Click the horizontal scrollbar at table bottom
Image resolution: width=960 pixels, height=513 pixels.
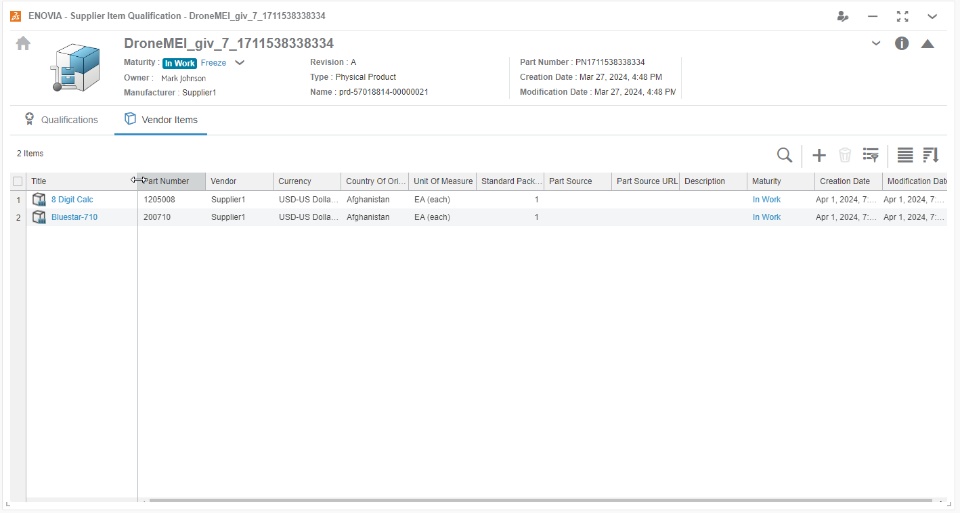point(540,501)
